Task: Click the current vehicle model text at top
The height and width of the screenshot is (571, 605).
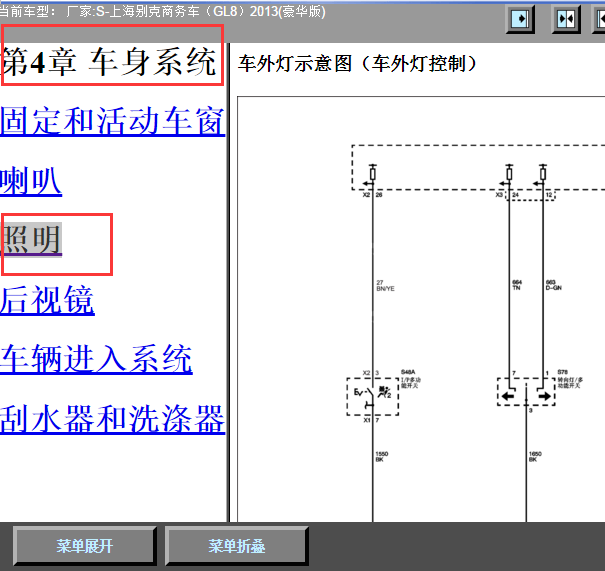Action: [162, 12]
